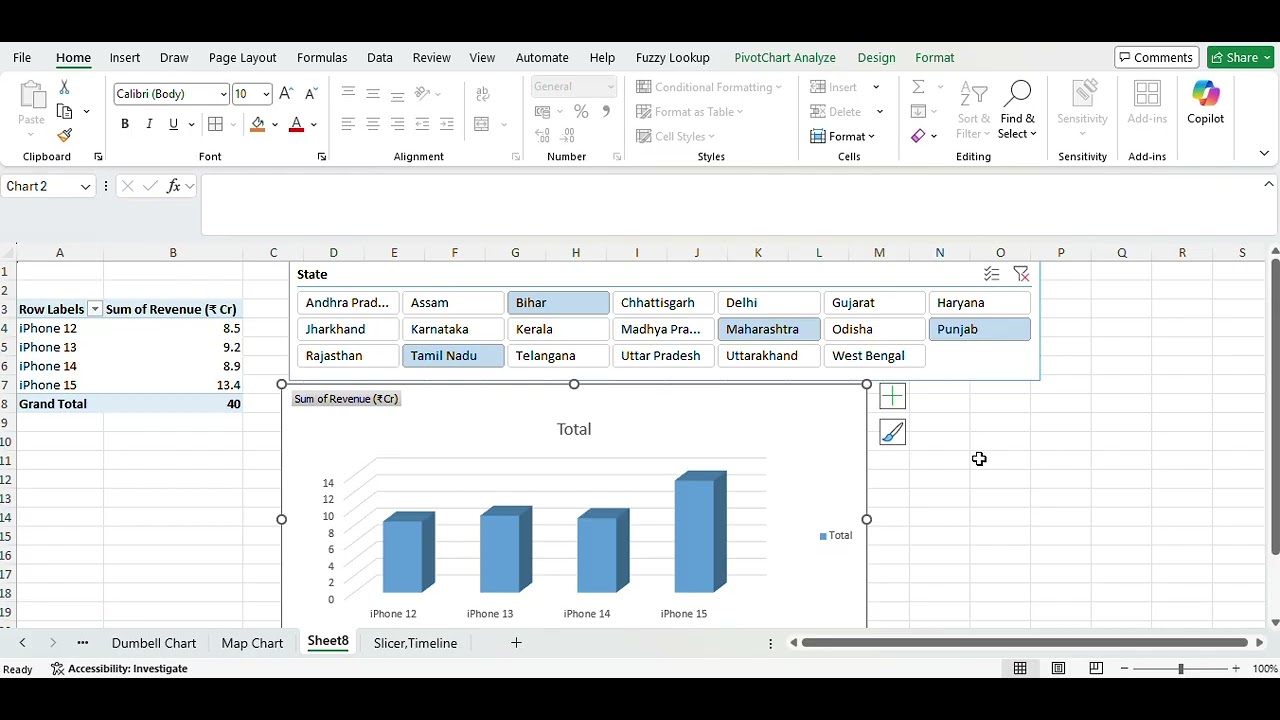This screenshot has width=1280, height=720.
Task: Click the zoom slider handle
Action: [x=1181, y=668]
